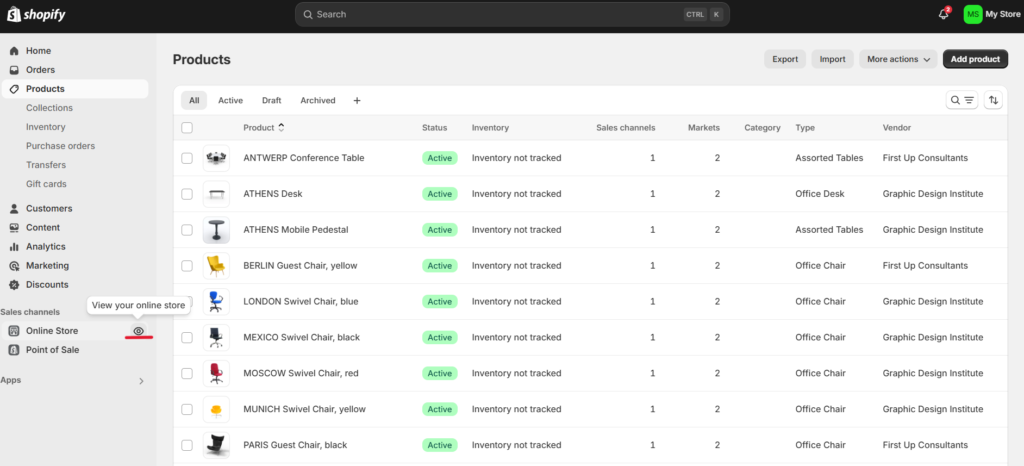Click the Export button
The image size is (1024, 466).
pos(785,59)
